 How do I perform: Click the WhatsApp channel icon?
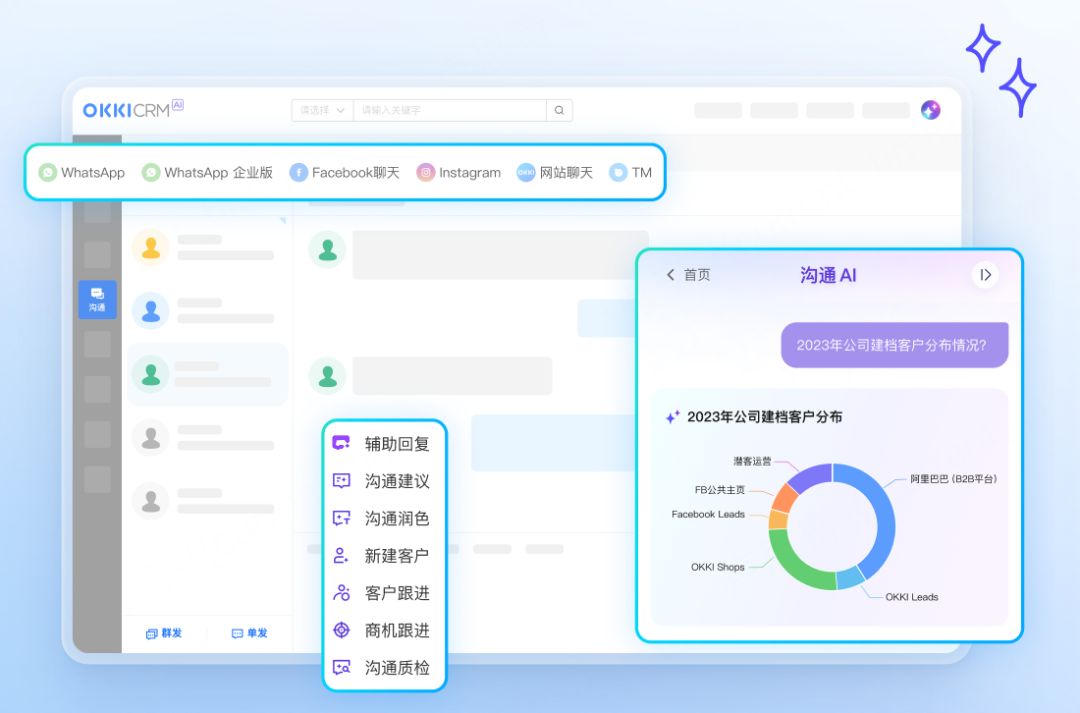tap(48, 173)
